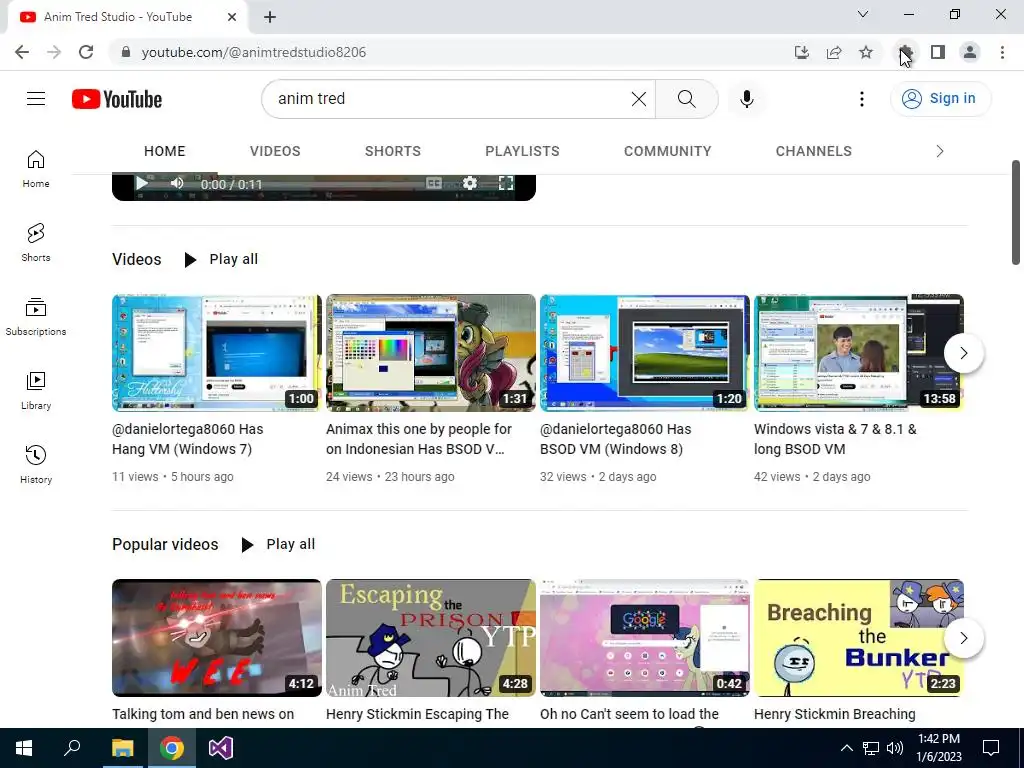The width and height of the screenshot is (1024, 768).
Task: Switch to the SHORTS channel tab
Action: [x=392, y=151]
